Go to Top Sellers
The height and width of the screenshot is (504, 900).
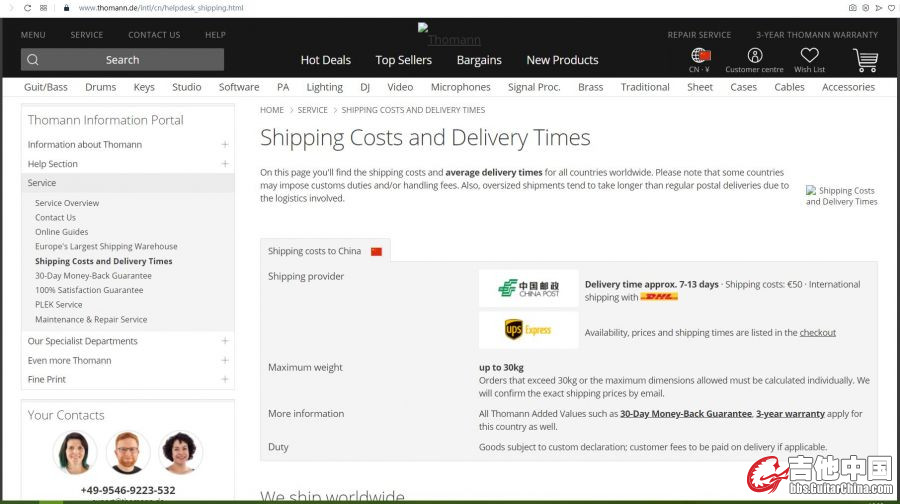404,60
